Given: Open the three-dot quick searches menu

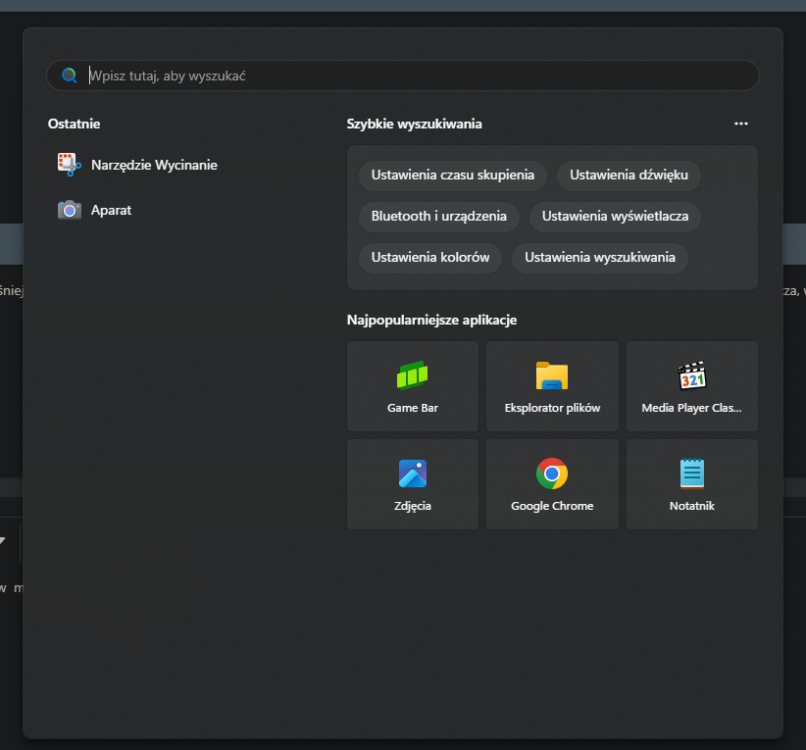Looking at the screenshot, I should (741, 124).
